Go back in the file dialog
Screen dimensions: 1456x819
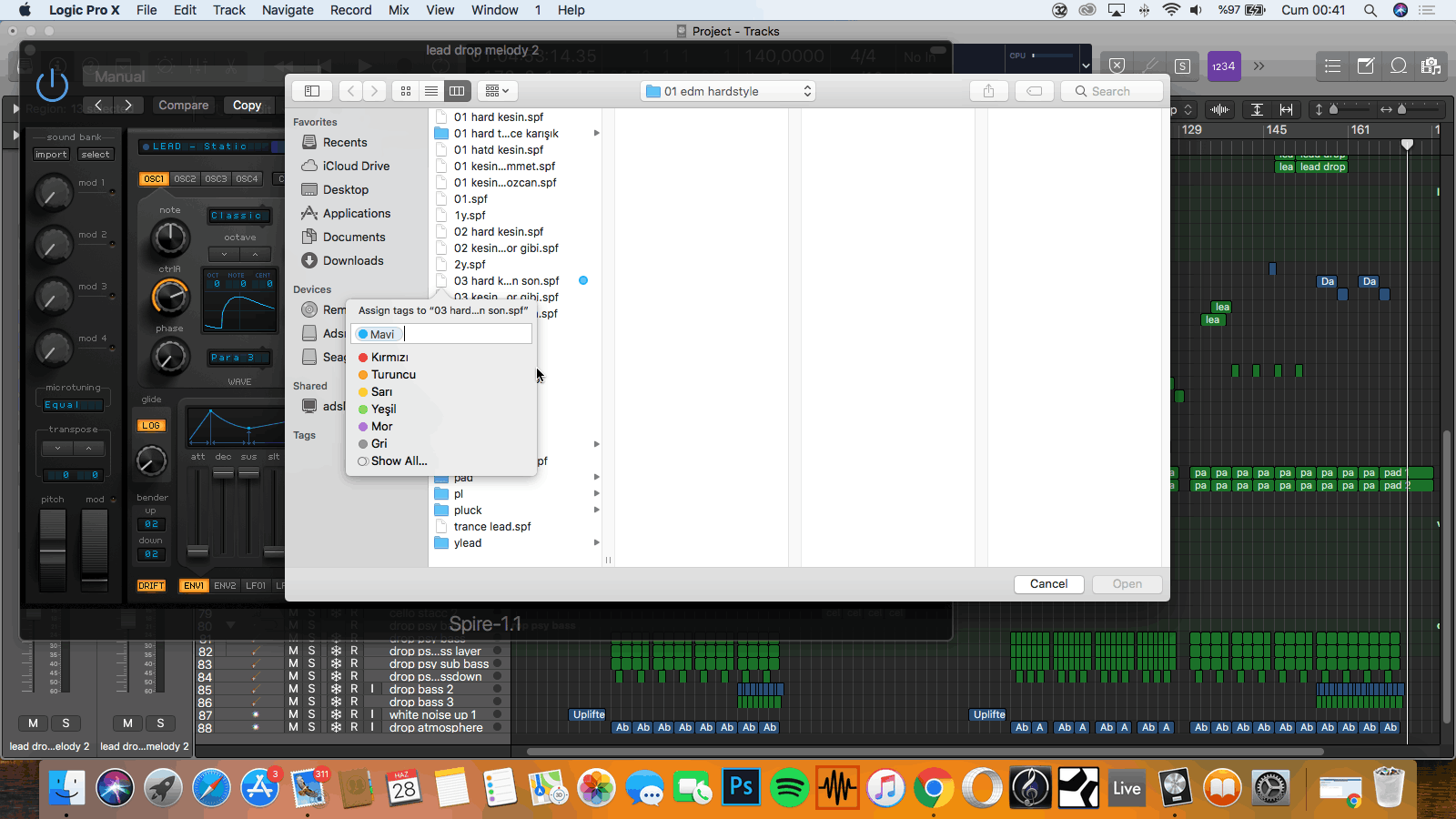pos(351,91)
